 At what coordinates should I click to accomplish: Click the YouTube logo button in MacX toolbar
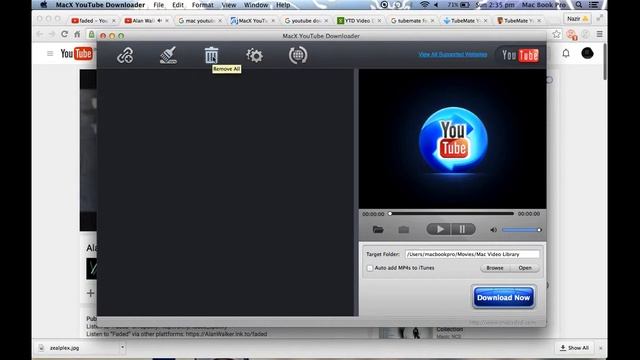(x=520, y=55)
